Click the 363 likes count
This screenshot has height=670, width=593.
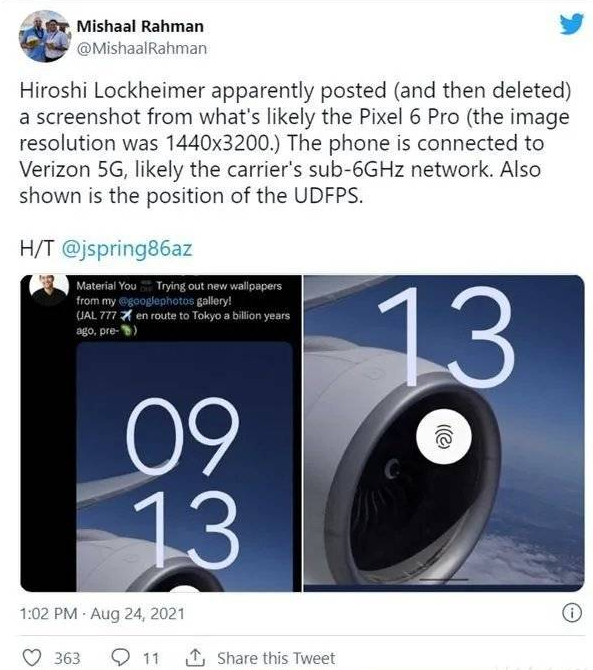coord(67,658)
